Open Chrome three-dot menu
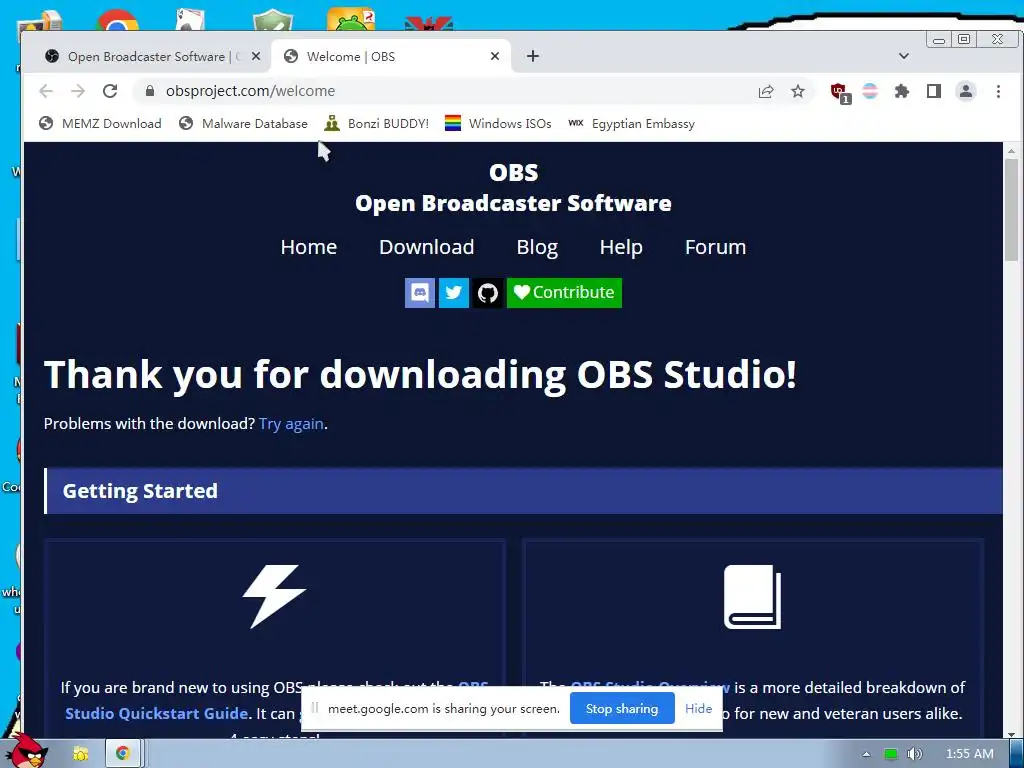 point(998,91)
